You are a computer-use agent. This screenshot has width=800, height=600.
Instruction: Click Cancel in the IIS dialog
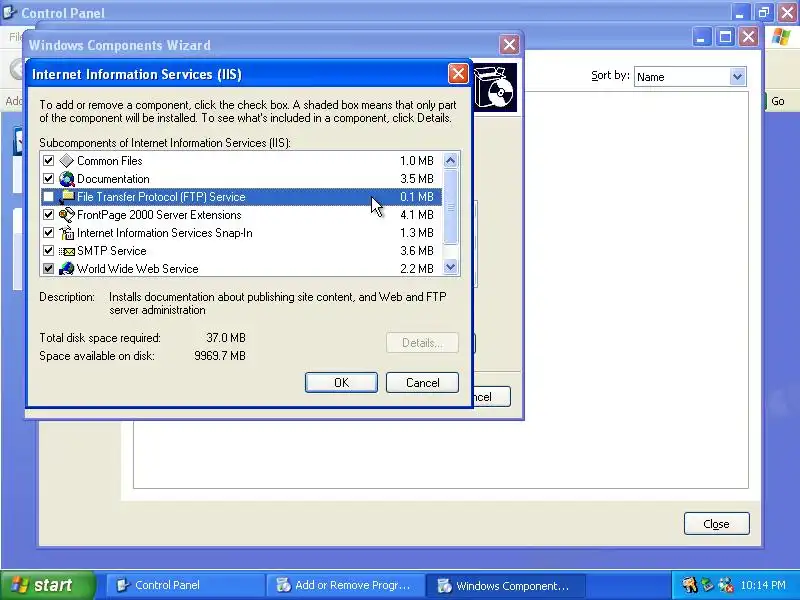(422, 383)
